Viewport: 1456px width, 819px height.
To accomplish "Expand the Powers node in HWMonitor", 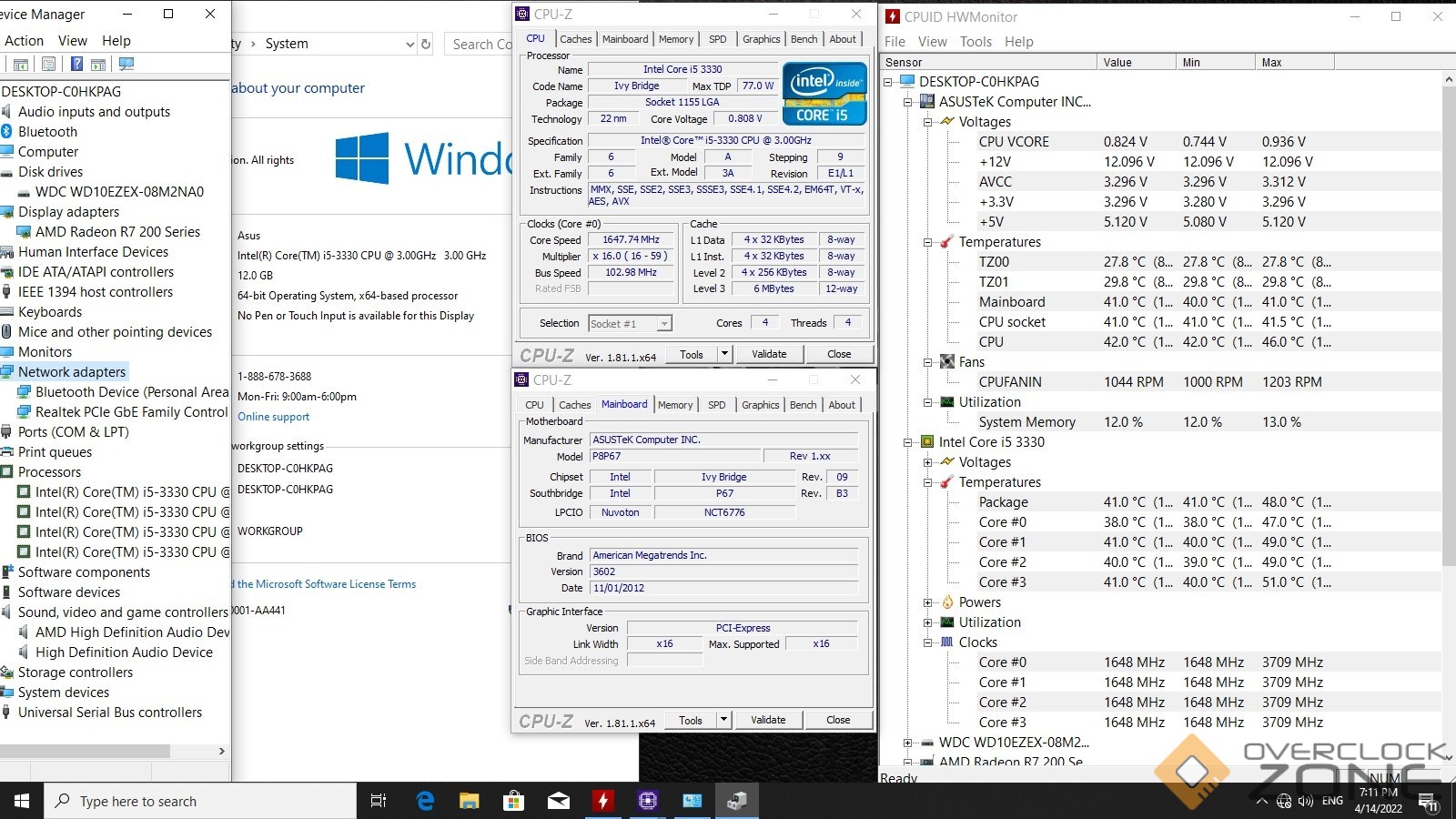I will 927,602.
